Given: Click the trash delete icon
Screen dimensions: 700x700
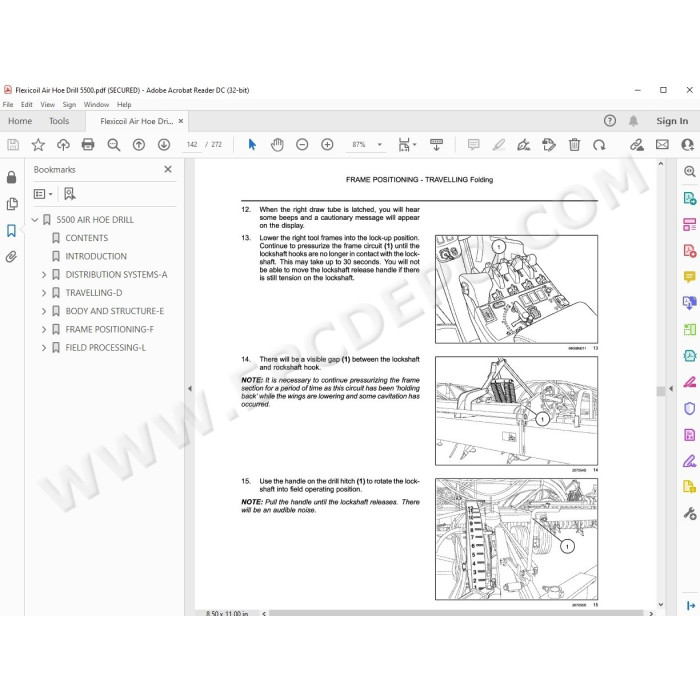Looking at the screenshot, I should tap(574, 145).
